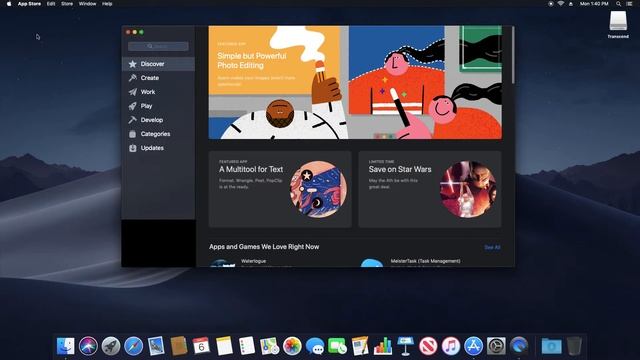Click See All for Apps and Games
640x360 pixels.
pyautogui.click(x=492, y=247)
